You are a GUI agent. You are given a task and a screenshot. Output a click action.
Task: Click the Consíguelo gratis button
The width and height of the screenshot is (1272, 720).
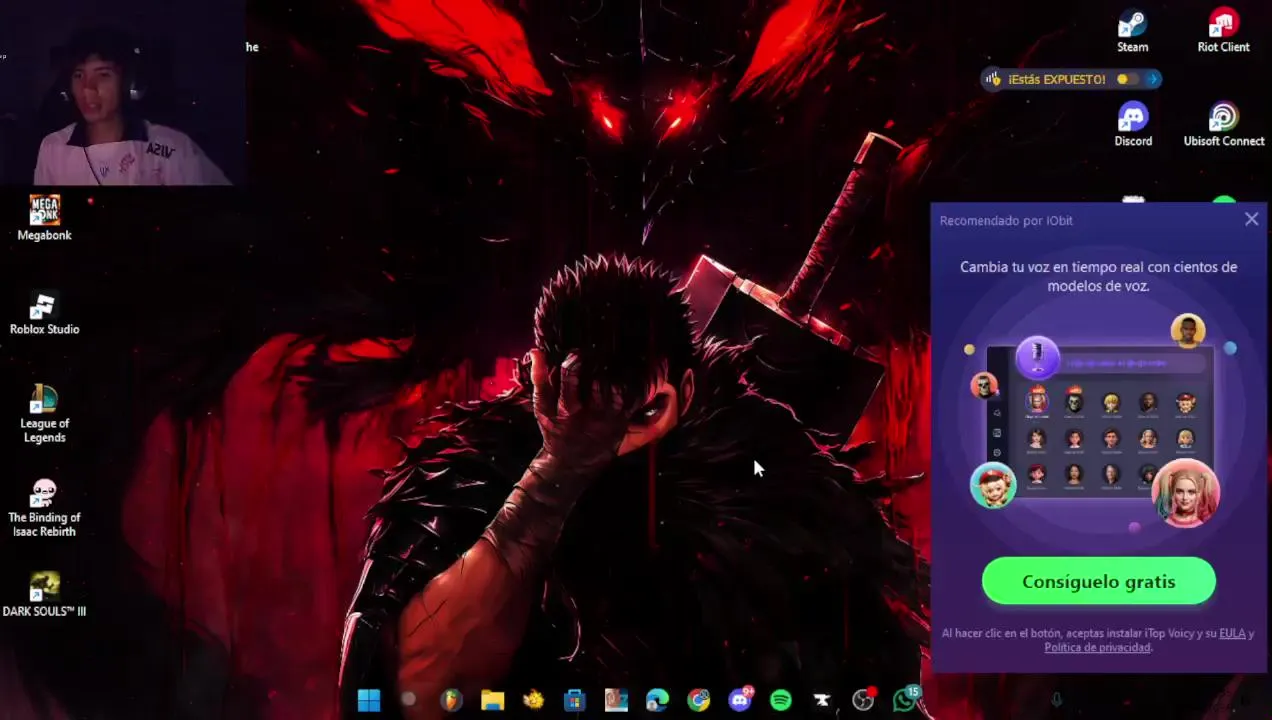tap(1099, 581)
